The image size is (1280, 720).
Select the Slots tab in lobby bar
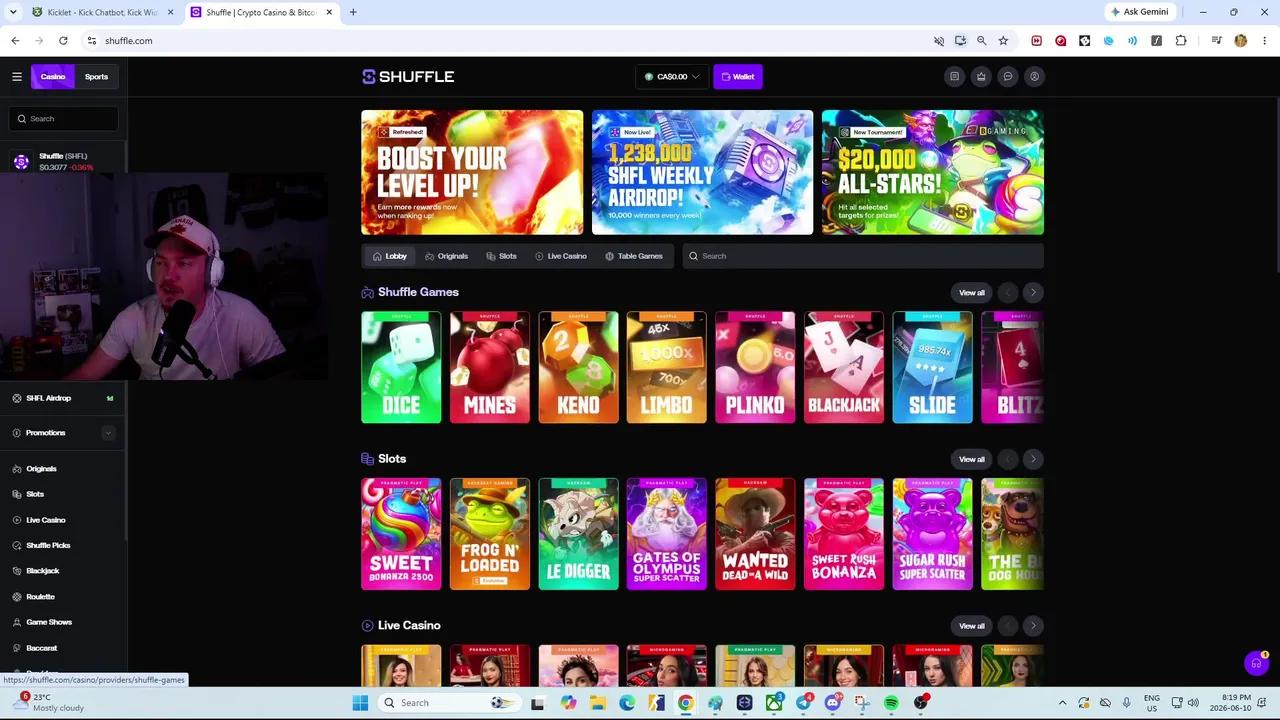pyautogui.click(x=501, y=256)
